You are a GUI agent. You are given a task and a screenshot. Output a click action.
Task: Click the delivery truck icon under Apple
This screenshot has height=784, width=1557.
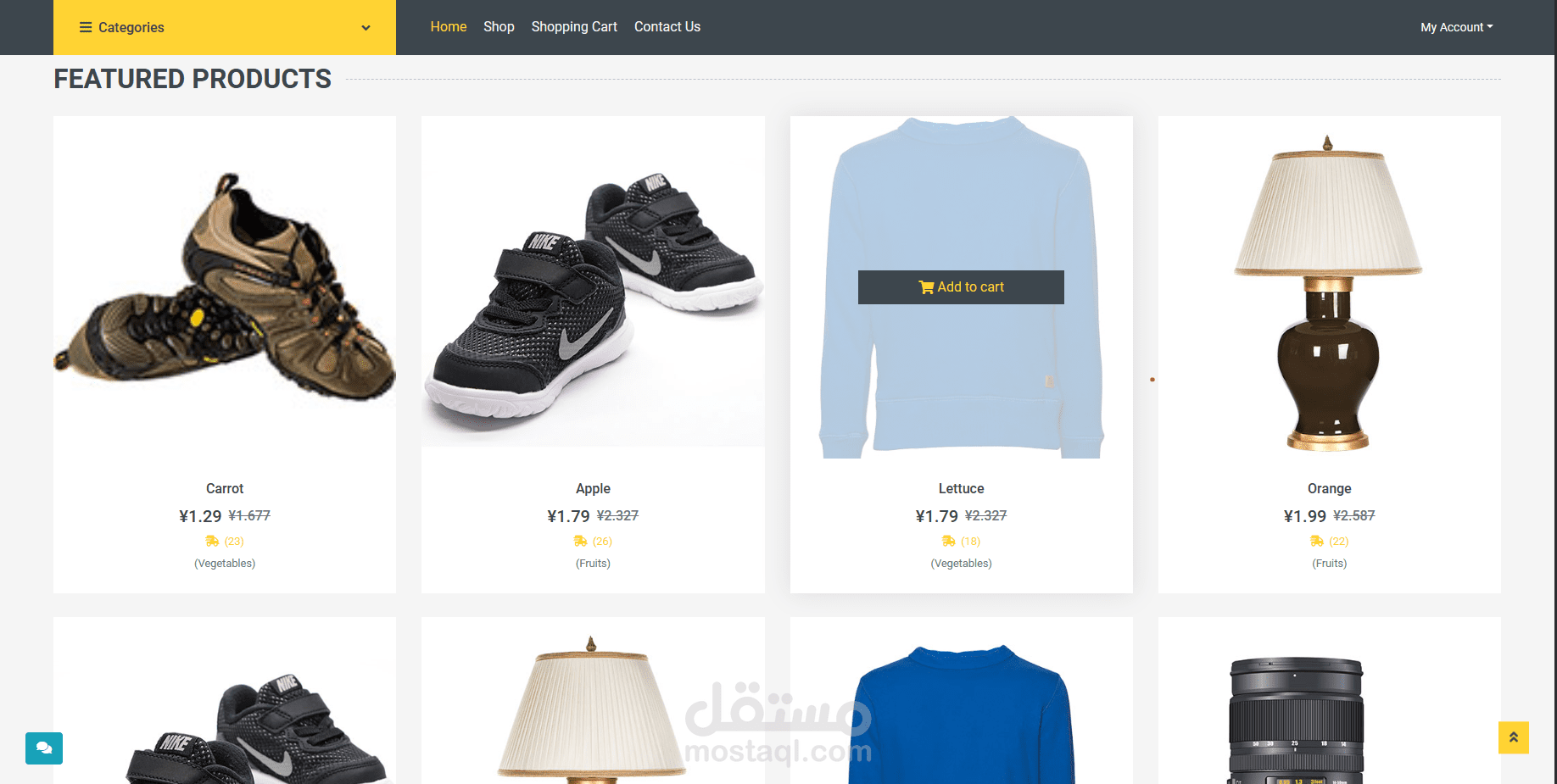pos(580,541)
